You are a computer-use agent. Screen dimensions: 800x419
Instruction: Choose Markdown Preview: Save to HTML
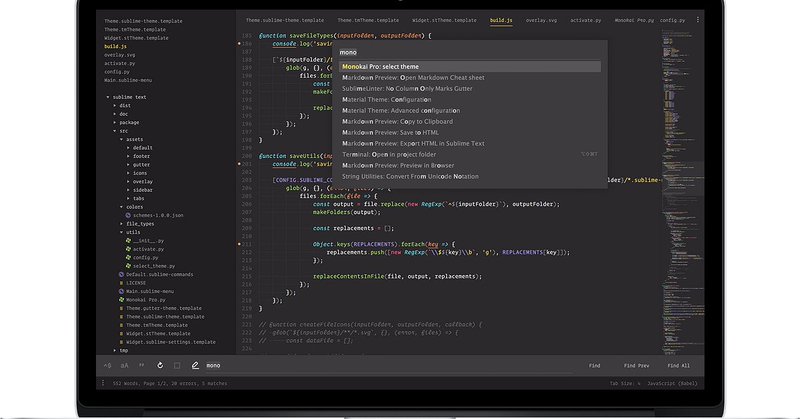(469, 132)
